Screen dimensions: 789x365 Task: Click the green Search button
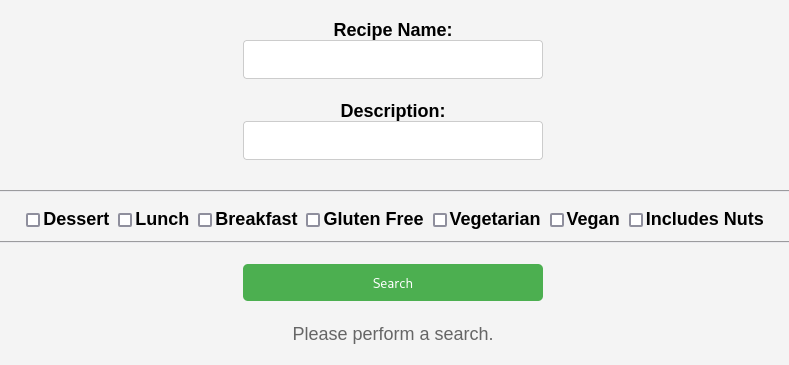(x=392, y=282)
